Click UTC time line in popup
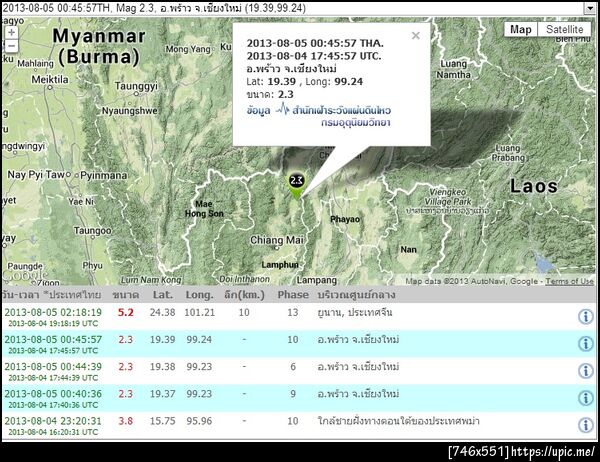 (314, 56)
